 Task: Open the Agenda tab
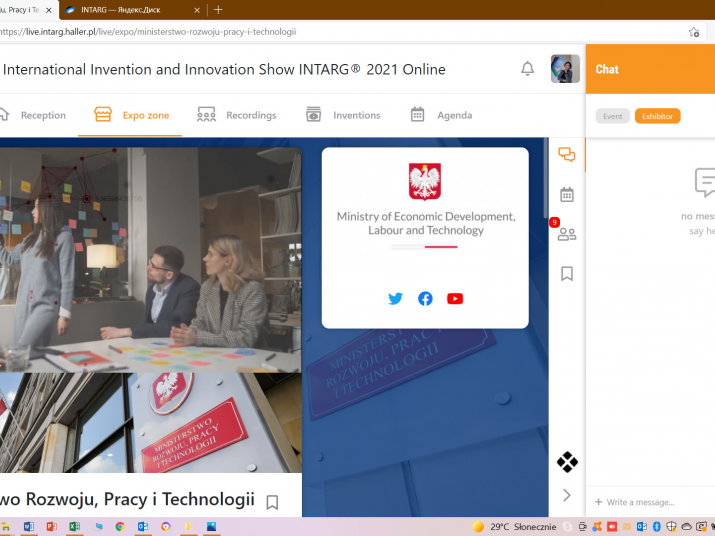pos(441,115)
